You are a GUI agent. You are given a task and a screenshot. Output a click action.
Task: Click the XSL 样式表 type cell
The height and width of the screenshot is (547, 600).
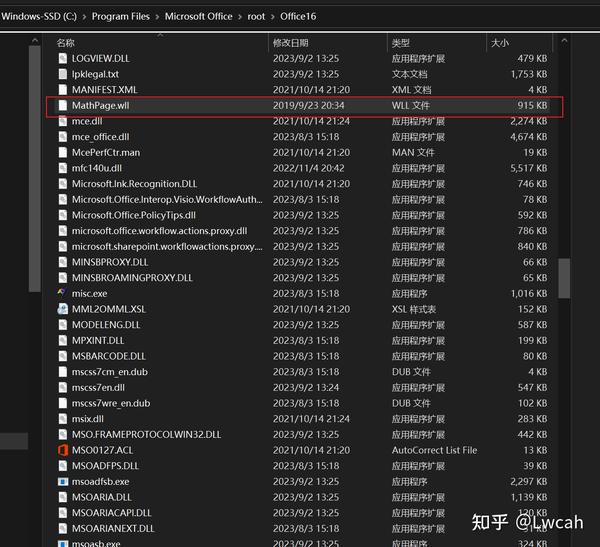414,309
